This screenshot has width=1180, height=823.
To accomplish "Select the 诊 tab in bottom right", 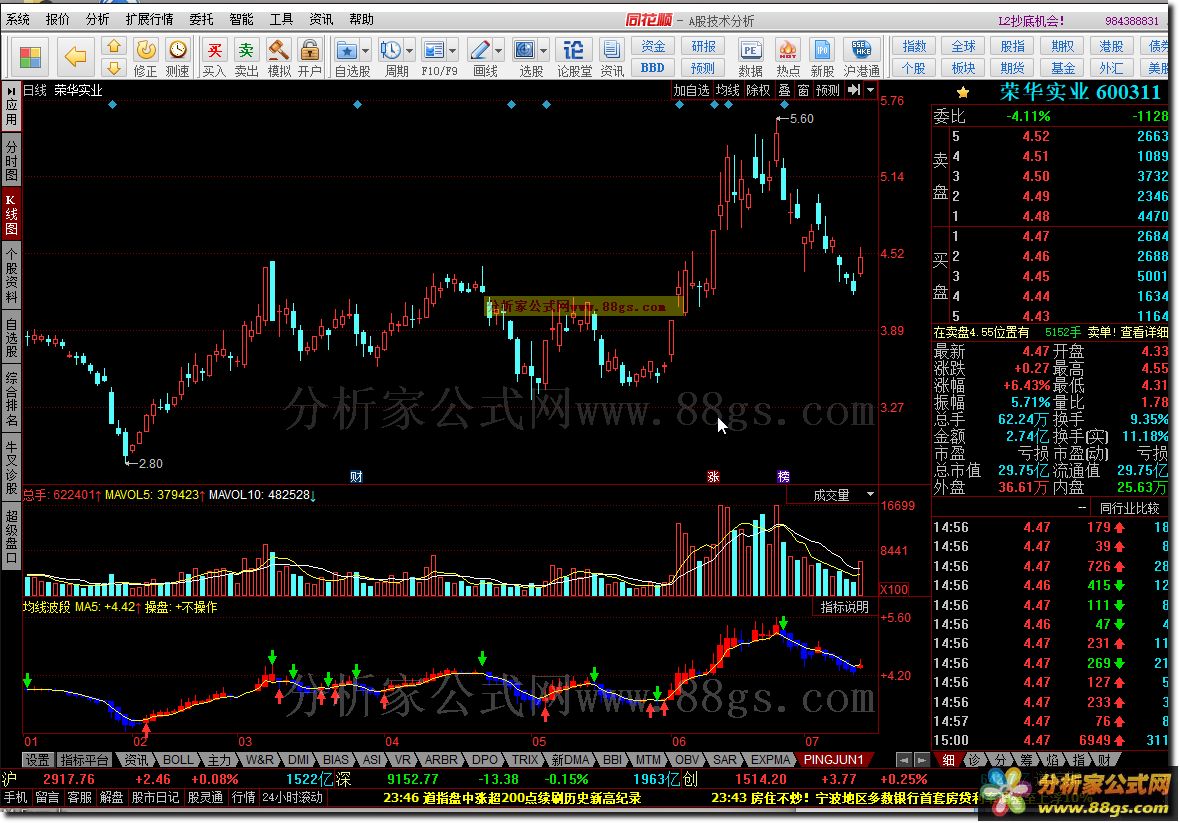I will tap(974, 760).
